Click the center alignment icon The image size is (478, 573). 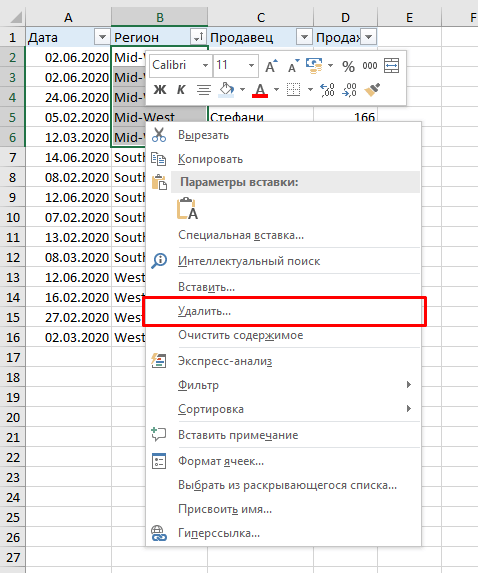(204, 90)
